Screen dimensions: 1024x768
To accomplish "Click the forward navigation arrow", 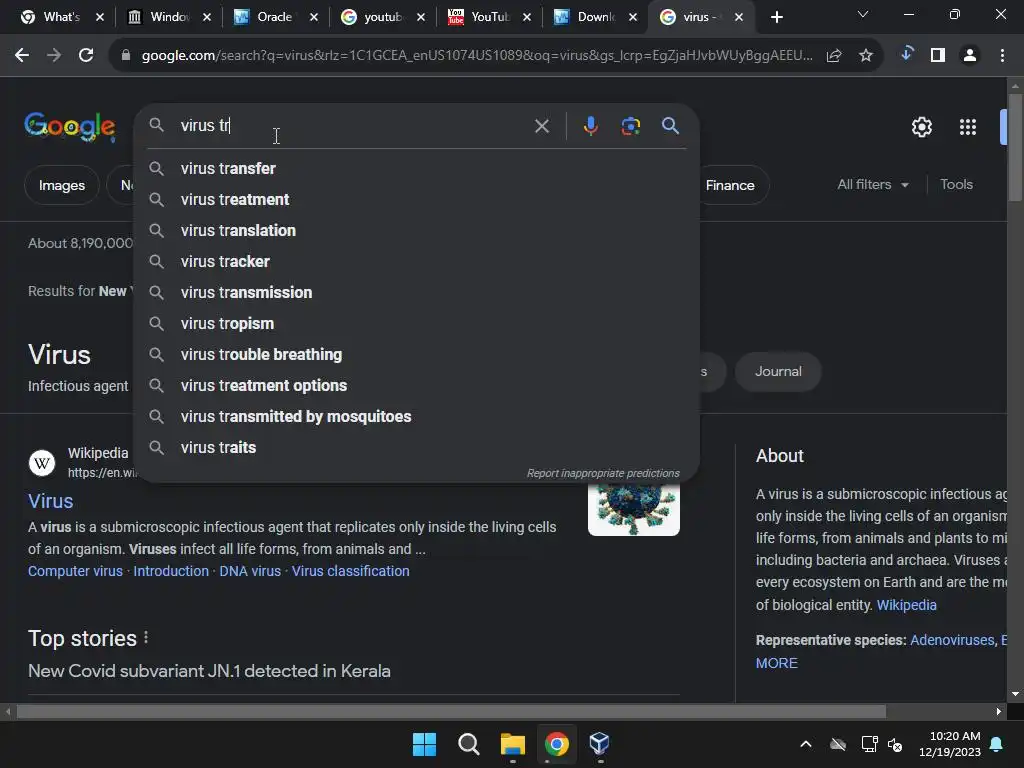I will click(x=54, y=56).
